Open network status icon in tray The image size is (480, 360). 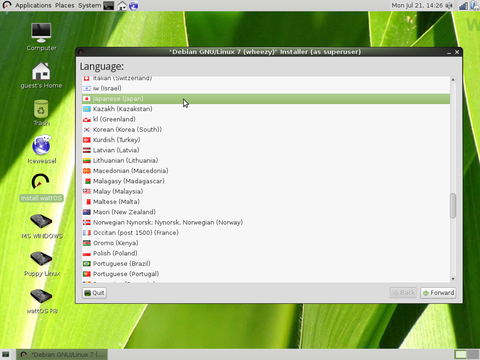[x=463, y=6]
